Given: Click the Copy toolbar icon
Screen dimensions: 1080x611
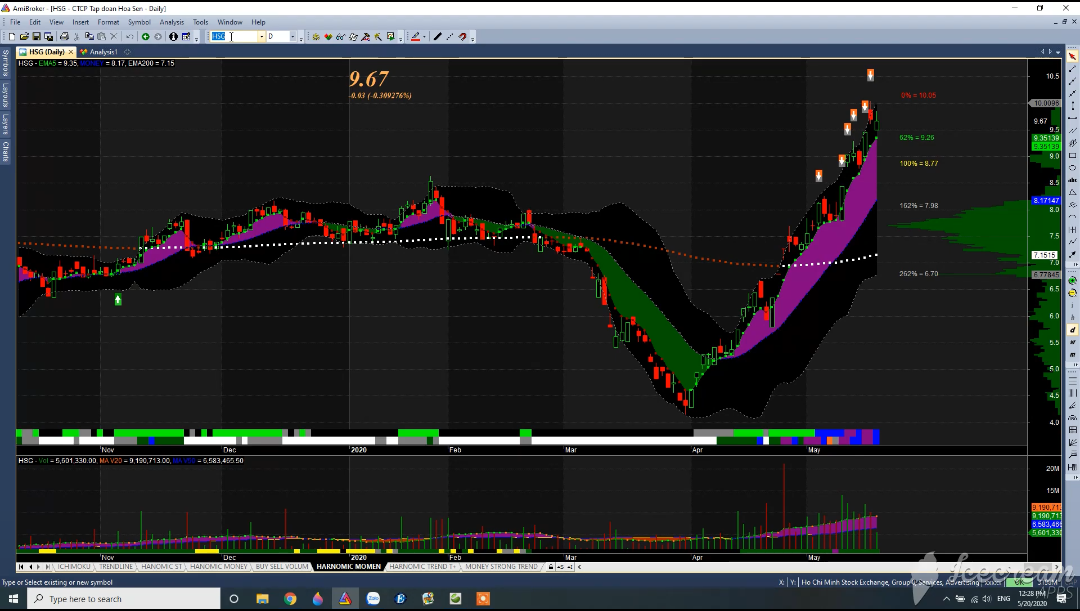Looking at the screenshot, I should coord(89,37).
